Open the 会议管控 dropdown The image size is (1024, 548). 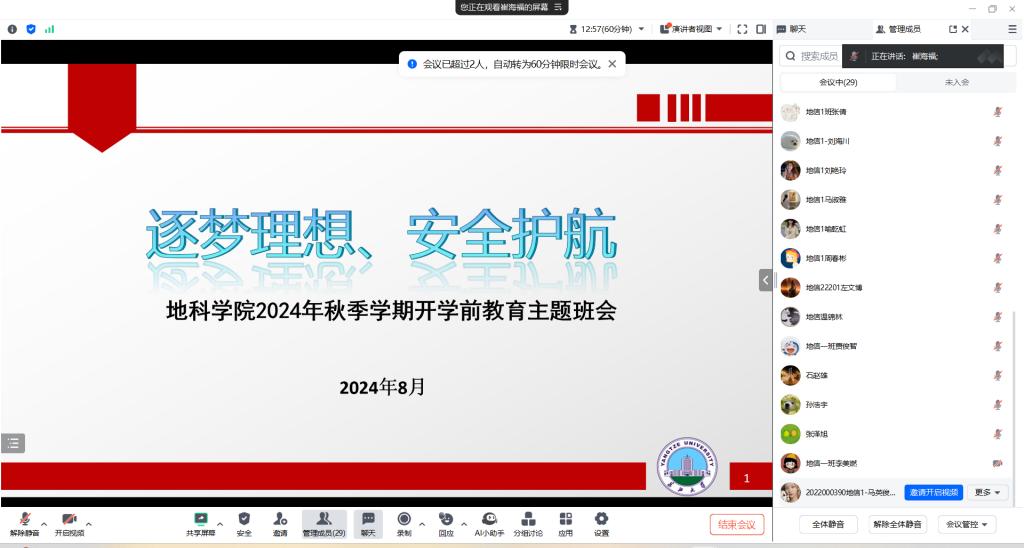pyautogui.click(x=966, y=524)
